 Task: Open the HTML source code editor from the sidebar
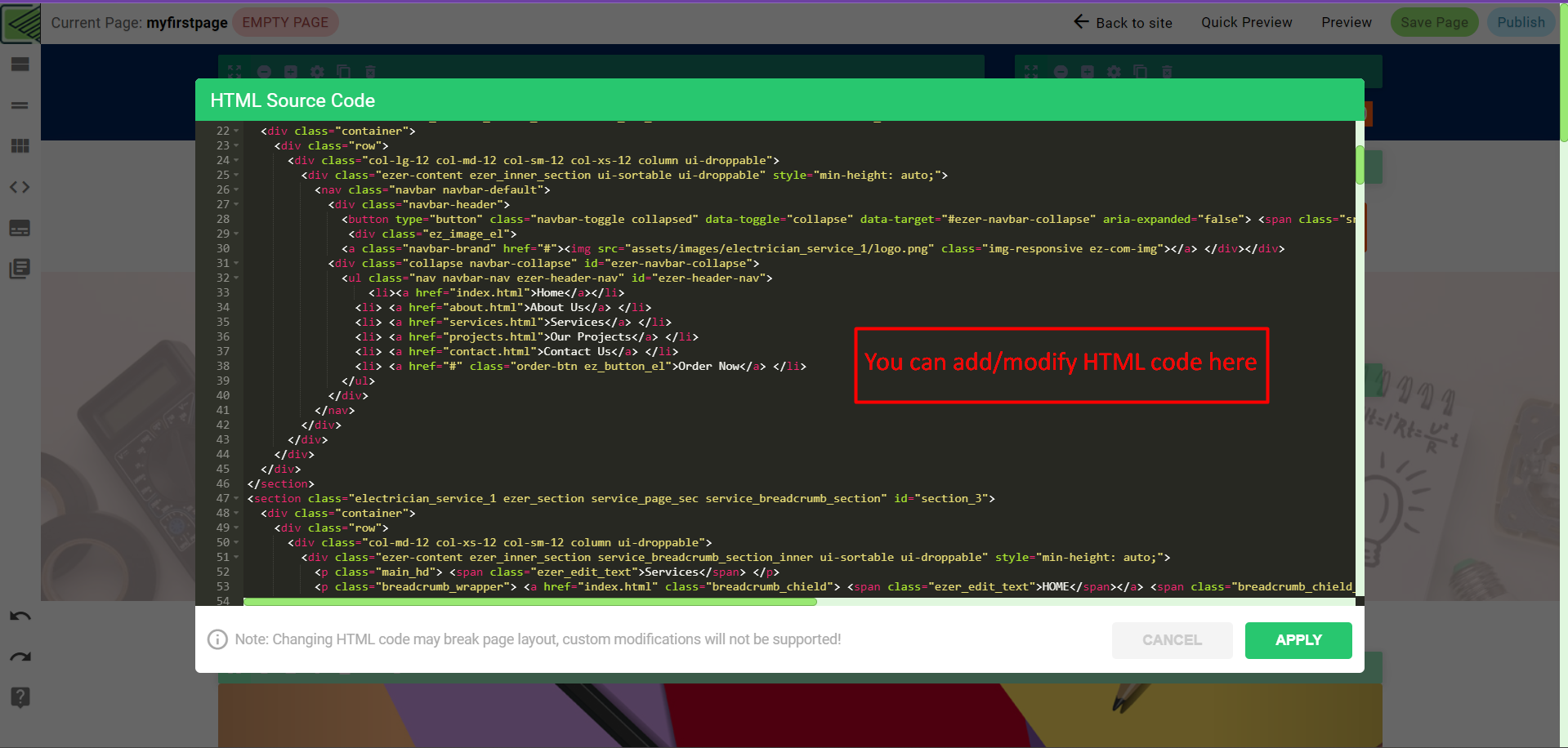[20, 187]
